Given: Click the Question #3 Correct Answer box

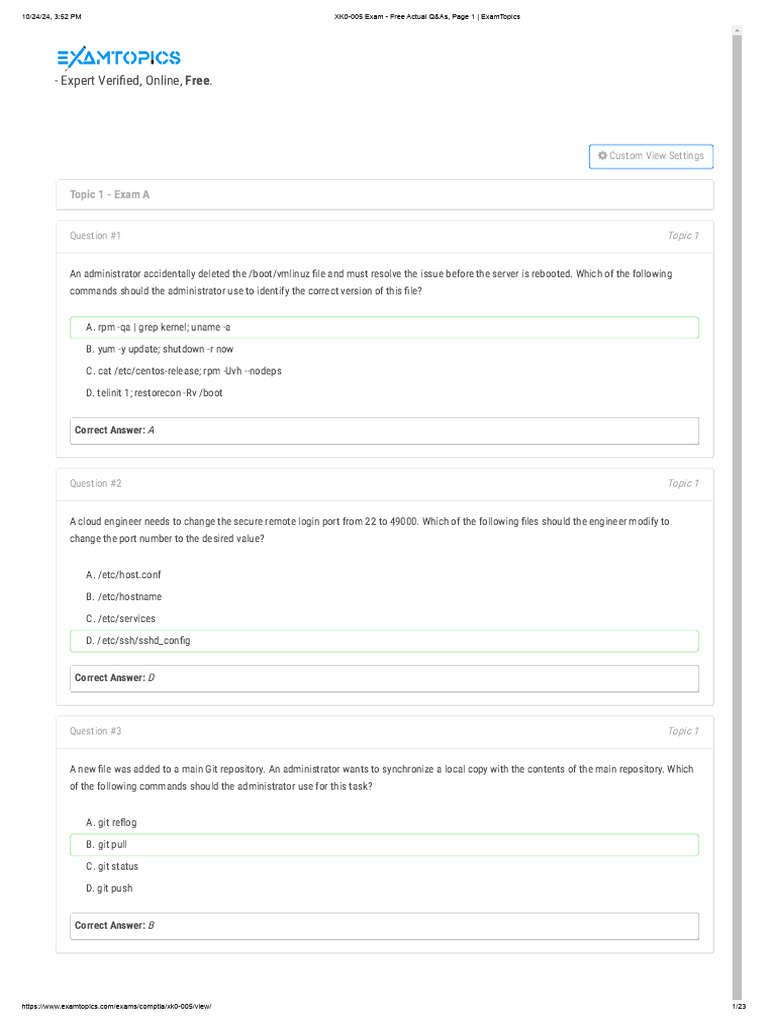Looking at the screenshot, I should (385, 926).
